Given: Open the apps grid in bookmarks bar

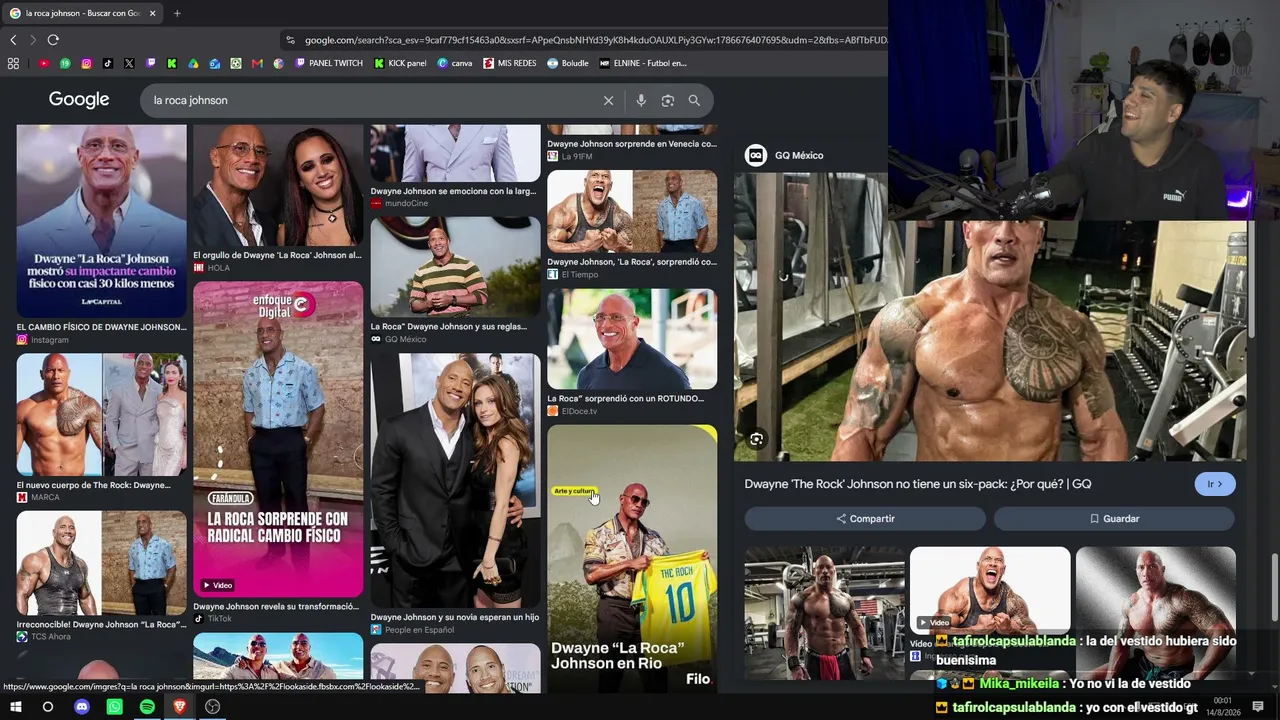Looking at the screenshot, I should tap(13, 63).
